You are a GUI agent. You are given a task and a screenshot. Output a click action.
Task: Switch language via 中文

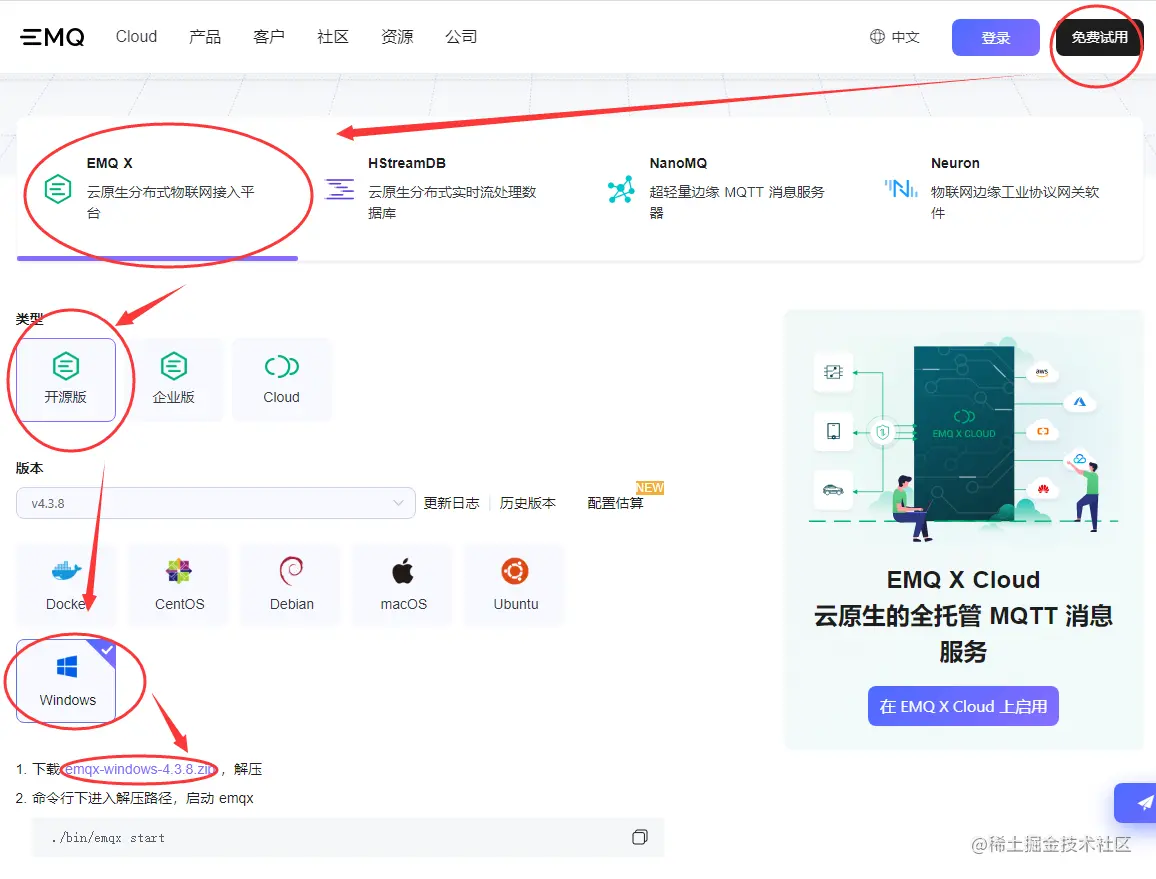(x=905, y=37)
